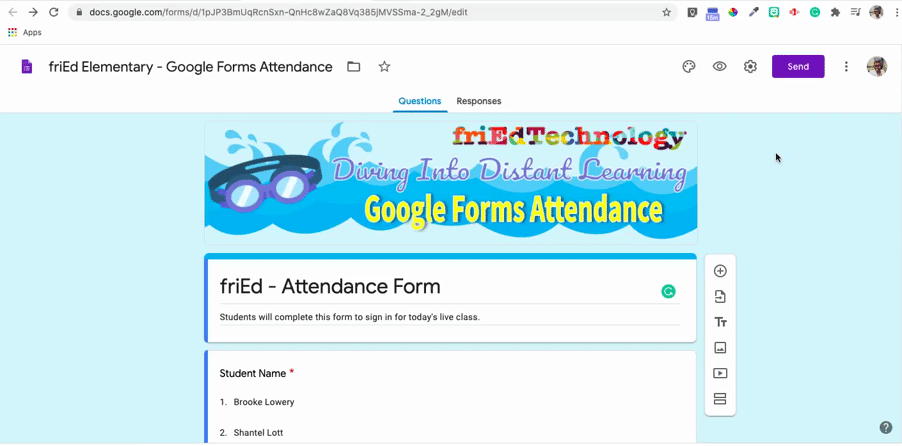Reload the page with the refresh icon
This screenshot has height=446, width=902.
pos(53,12)
